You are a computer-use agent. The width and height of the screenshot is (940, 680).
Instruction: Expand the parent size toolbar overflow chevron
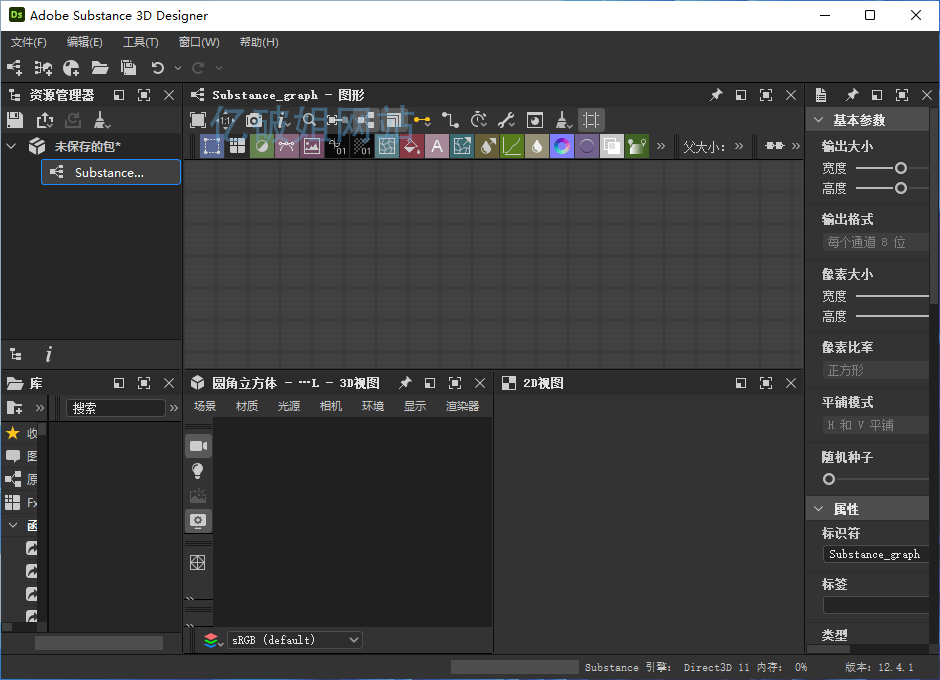coord(739,146)
